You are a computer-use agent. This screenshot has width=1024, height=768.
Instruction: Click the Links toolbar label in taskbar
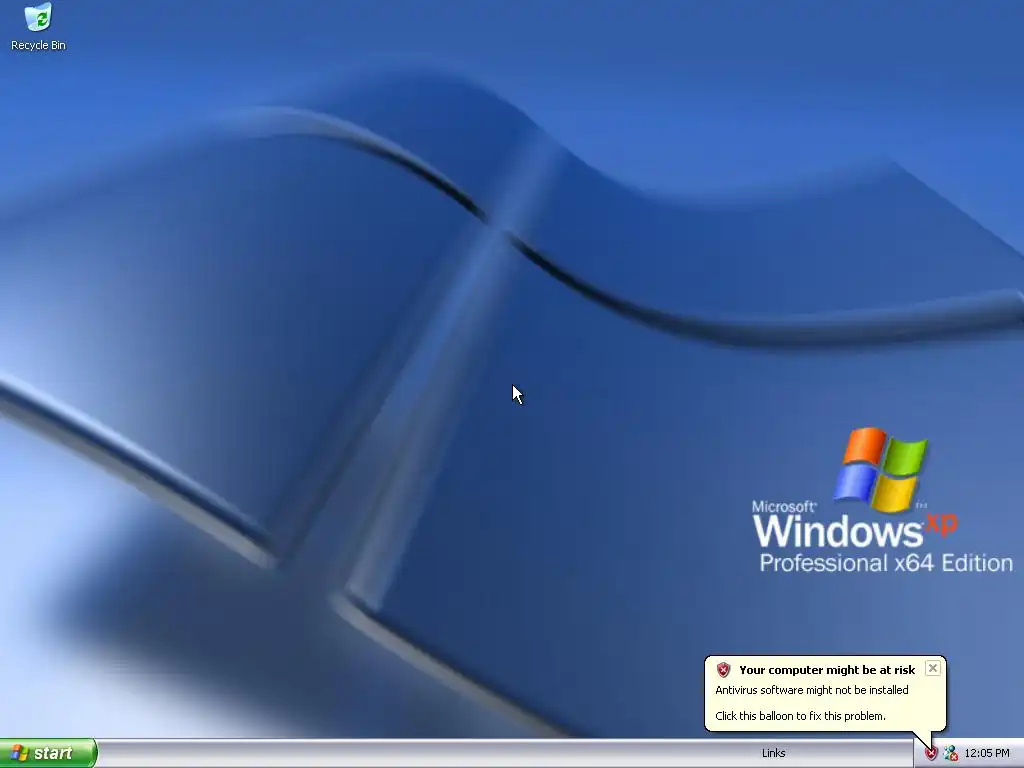(773, 753)
